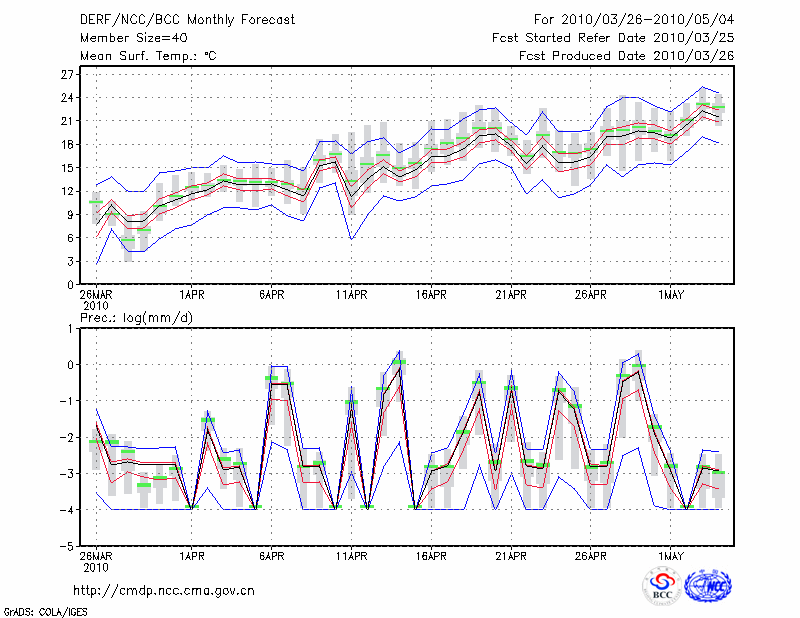
Task: Click the Mean Surf. Temp. heading
Action: click(148, 57)
